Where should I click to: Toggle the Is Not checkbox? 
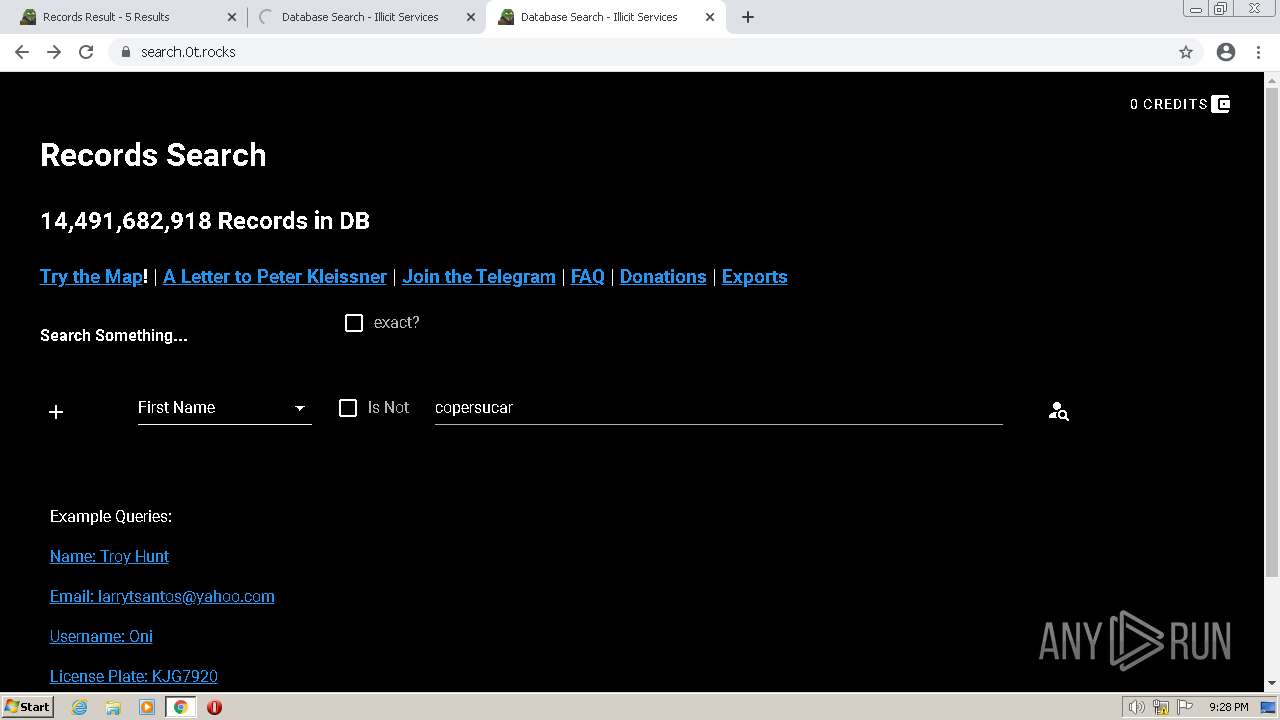(348, 408)
